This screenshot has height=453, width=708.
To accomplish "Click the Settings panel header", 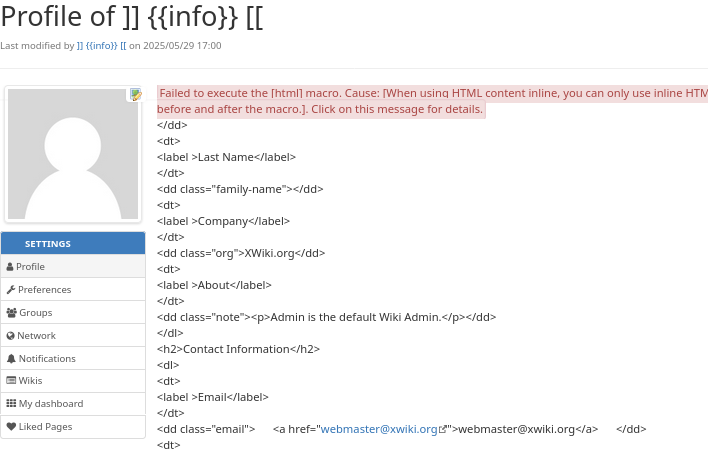I will tap(73, 243).
